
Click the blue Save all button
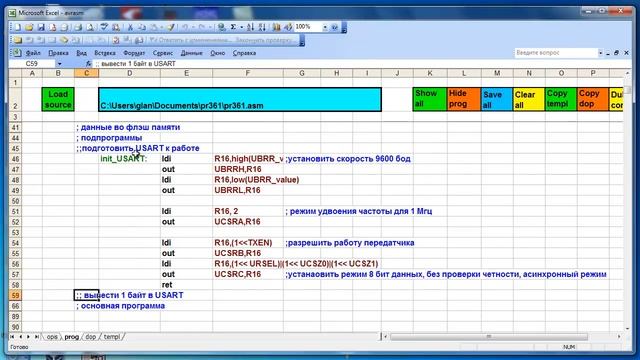[497, 99]
